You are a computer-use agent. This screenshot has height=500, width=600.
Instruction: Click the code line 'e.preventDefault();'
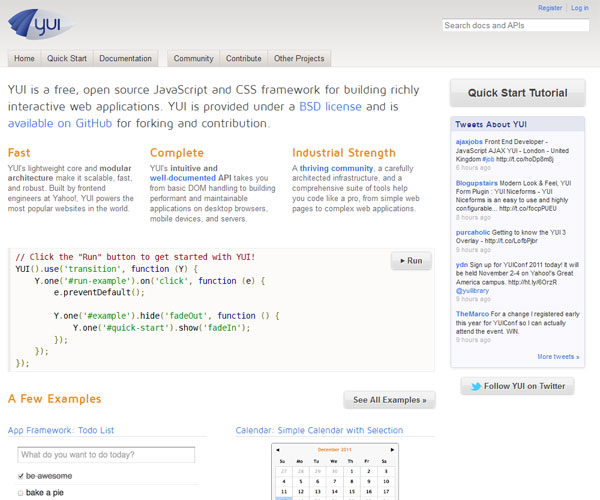coord(99,293)
